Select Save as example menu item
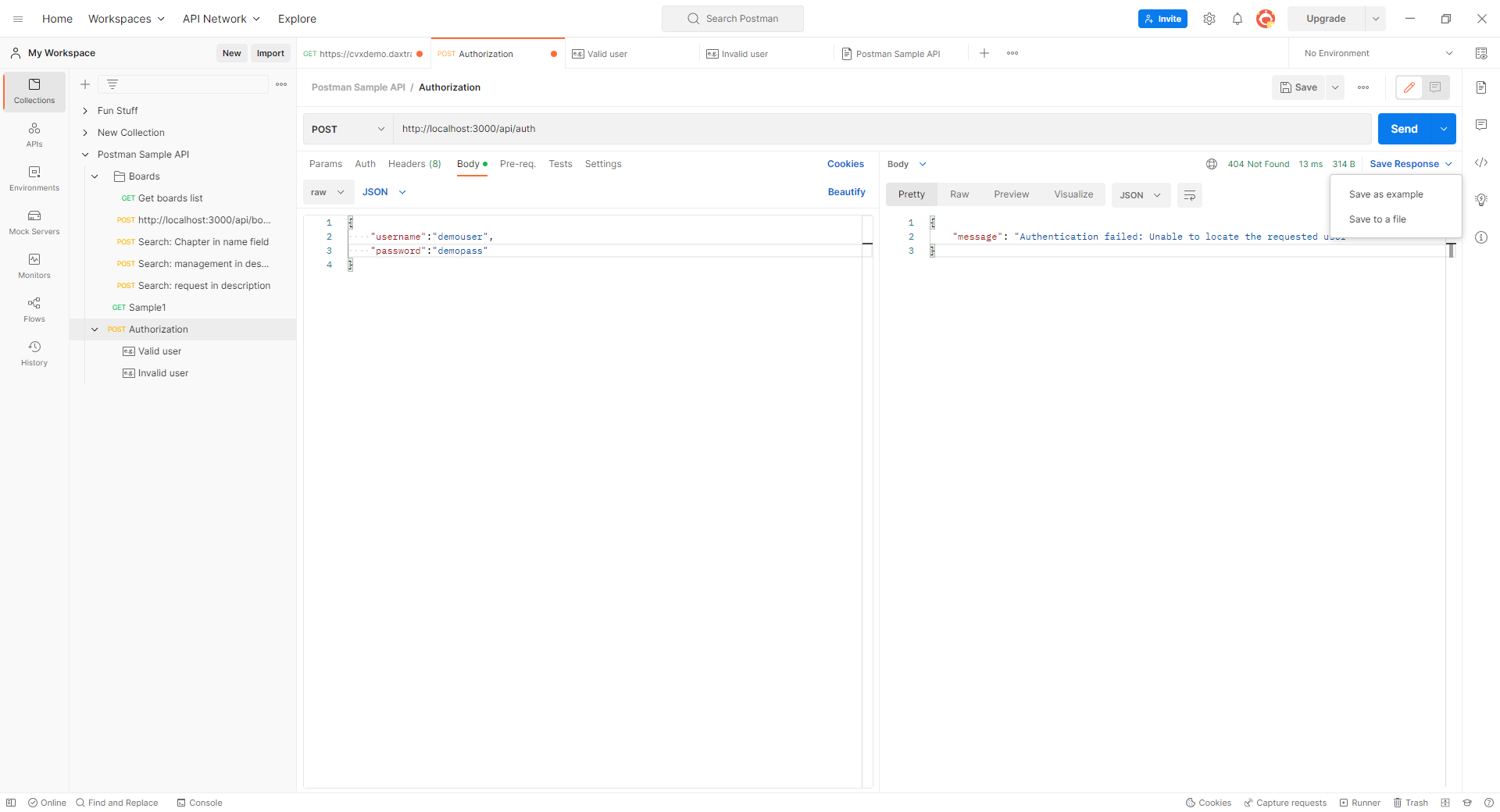The height and width of the screenshot is (812, 1500). point(1395,194)
